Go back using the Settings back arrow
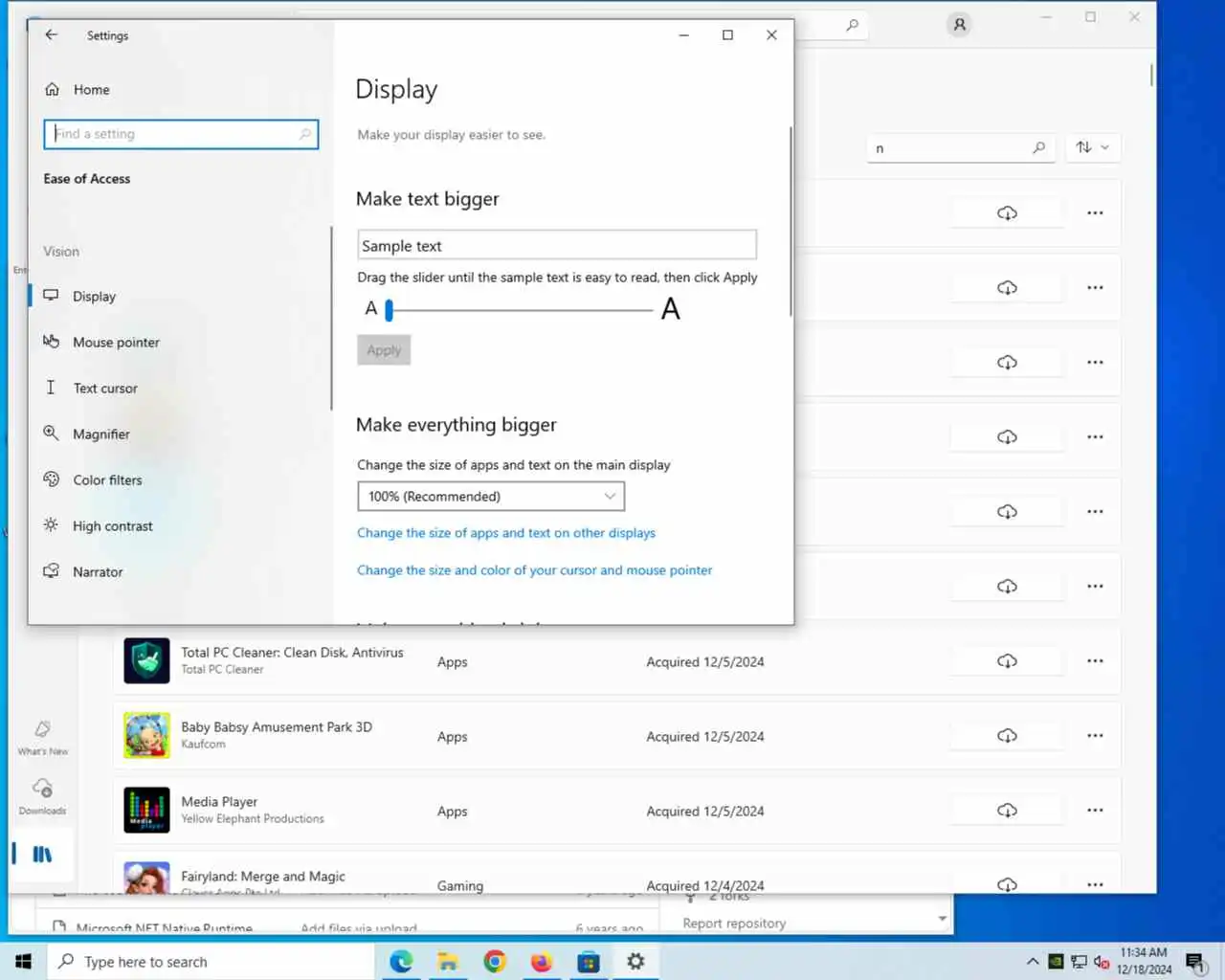This screenshot has height=980, width=1225. point(52,34)
